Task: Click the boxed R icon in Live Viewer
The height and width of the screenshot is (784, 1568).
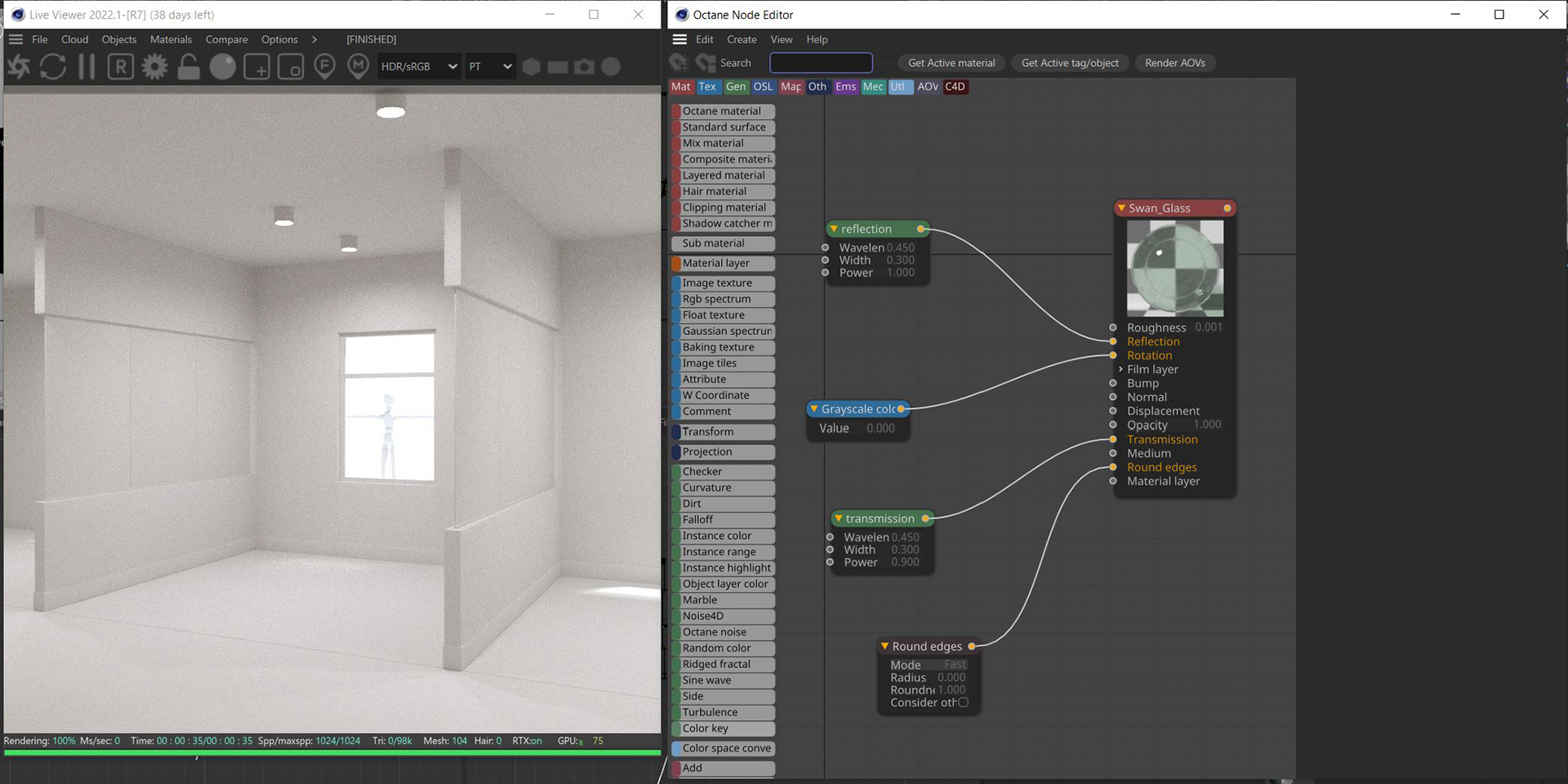Action: tap(120, 67)
